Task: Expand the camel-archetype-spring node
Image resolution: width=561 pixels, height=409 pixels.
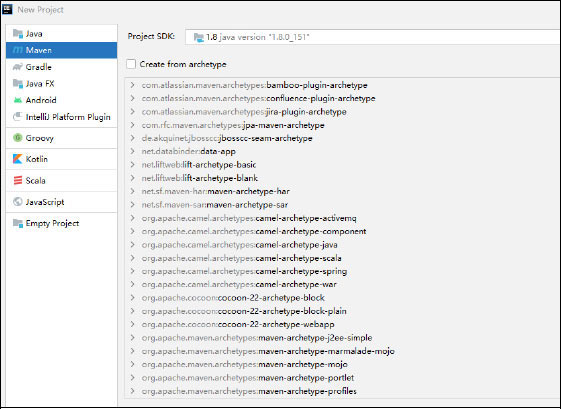Action: (133, 271)
